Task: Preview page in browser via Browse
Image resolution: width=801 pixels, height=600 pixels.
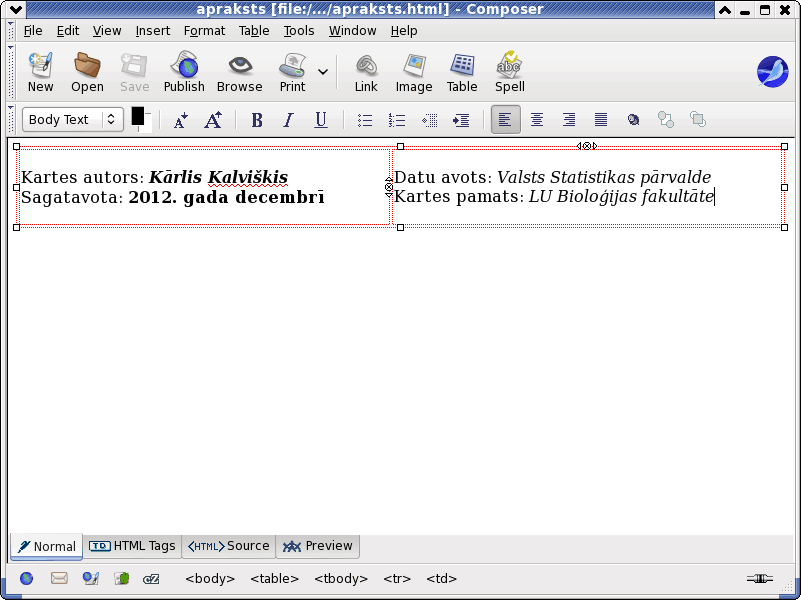Action: (240, 72)
